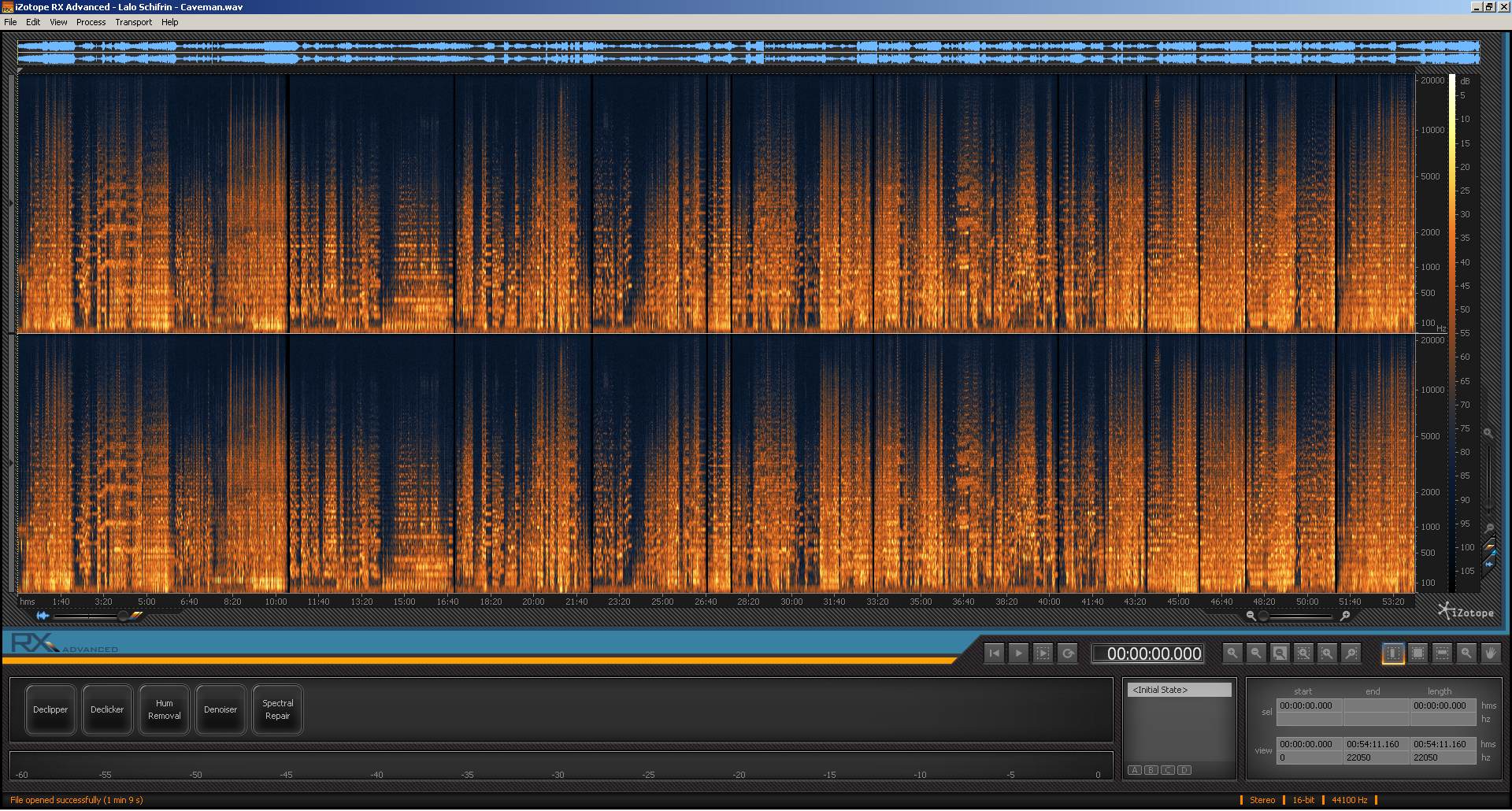Click the selection start time field

1309,705
